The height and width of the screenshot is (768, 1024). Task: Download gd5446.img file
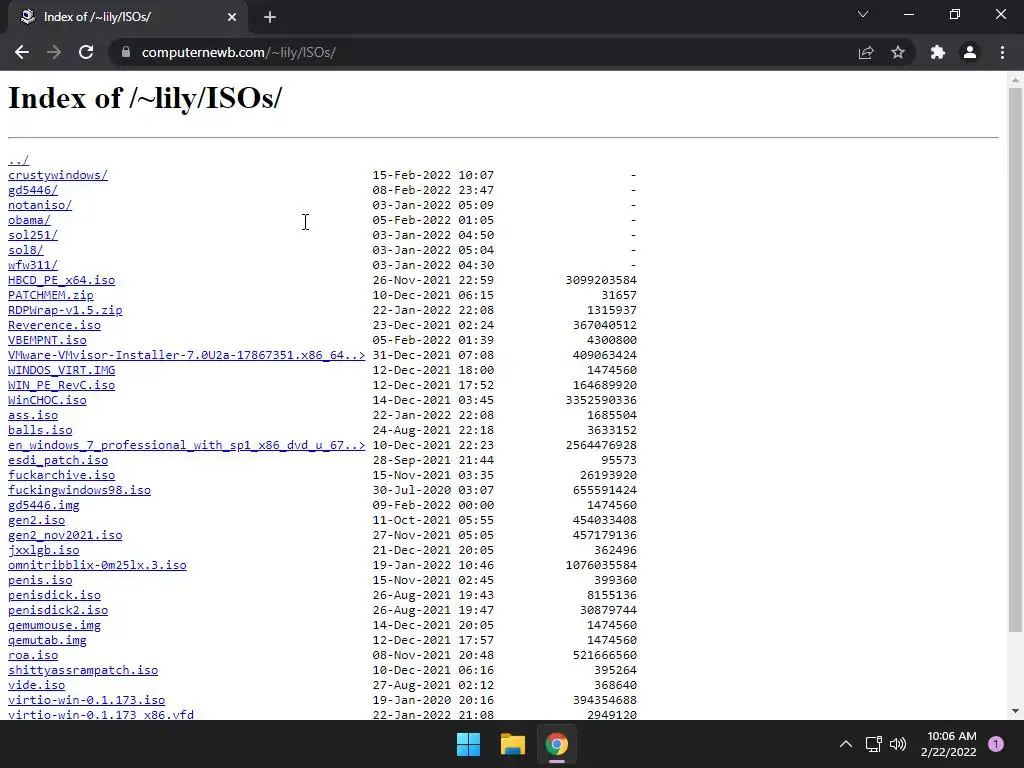[x=43, y=505]
